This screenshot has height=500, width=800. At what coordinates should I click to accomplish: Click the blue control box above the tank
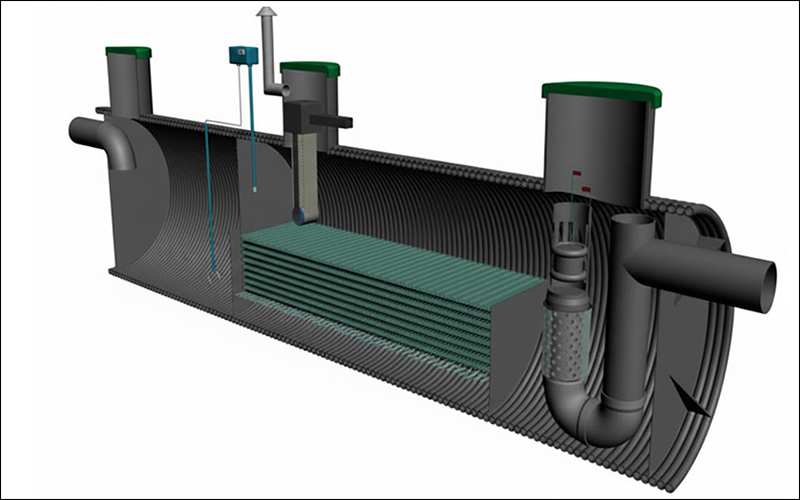point(243,55)
